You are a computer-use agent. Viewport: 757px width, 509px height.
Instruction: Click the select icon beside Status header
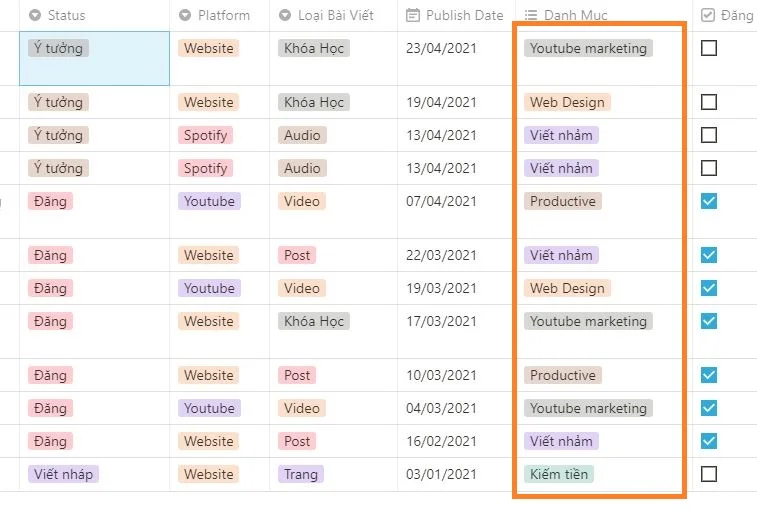click(x=35, y=15)
